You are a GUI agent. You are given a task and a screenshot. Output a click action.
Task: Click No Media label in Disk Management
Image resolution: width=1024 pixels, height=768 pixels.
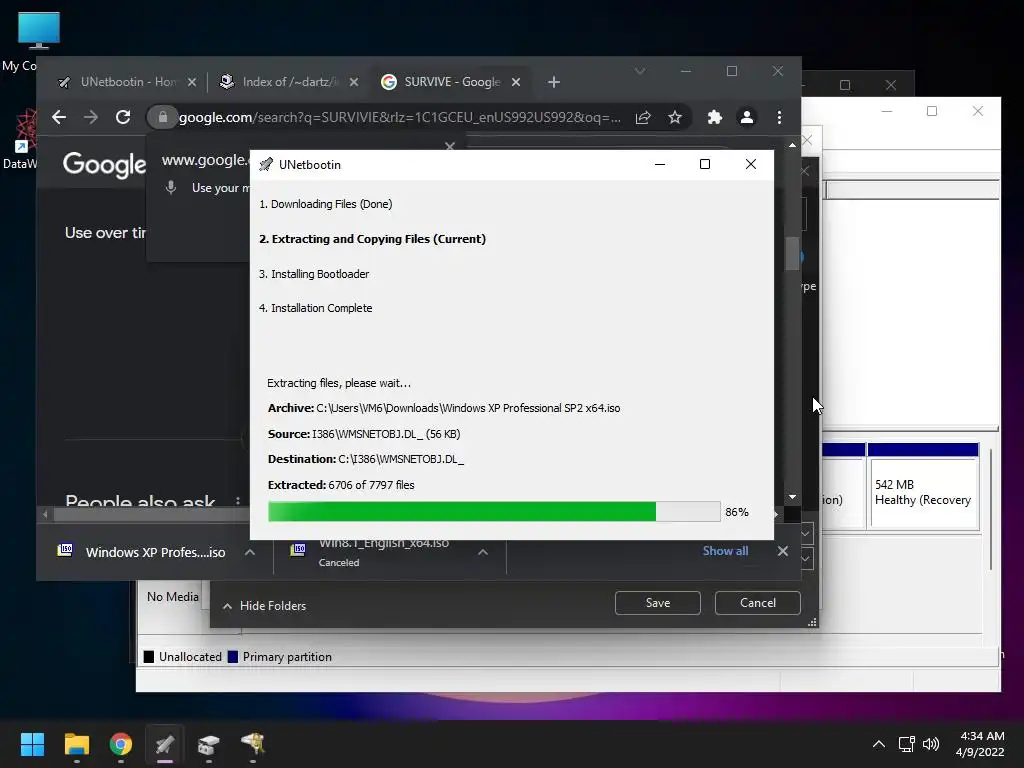[x=172, y=597]
